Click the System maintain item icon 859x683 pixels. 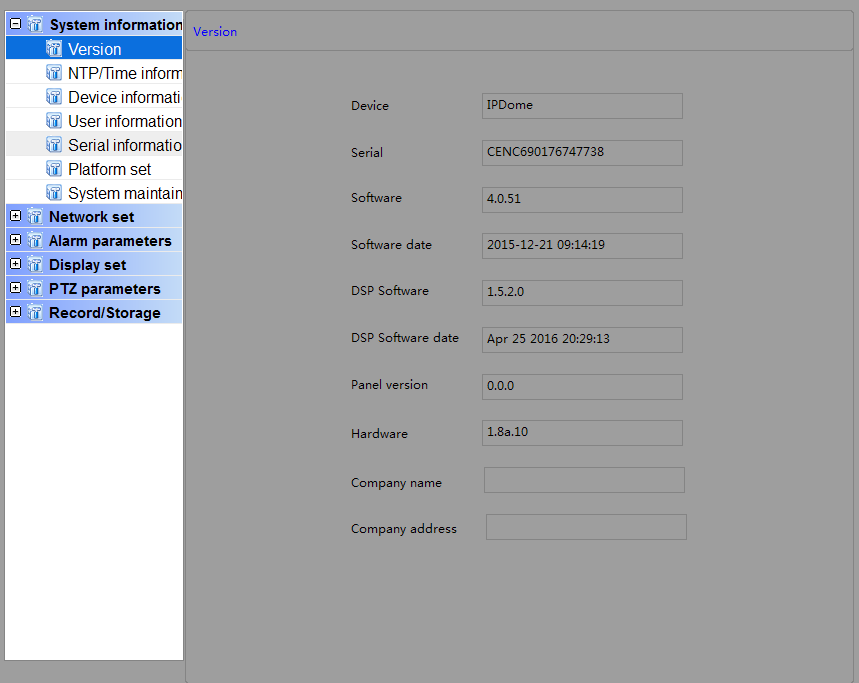[x=54, y=193]
